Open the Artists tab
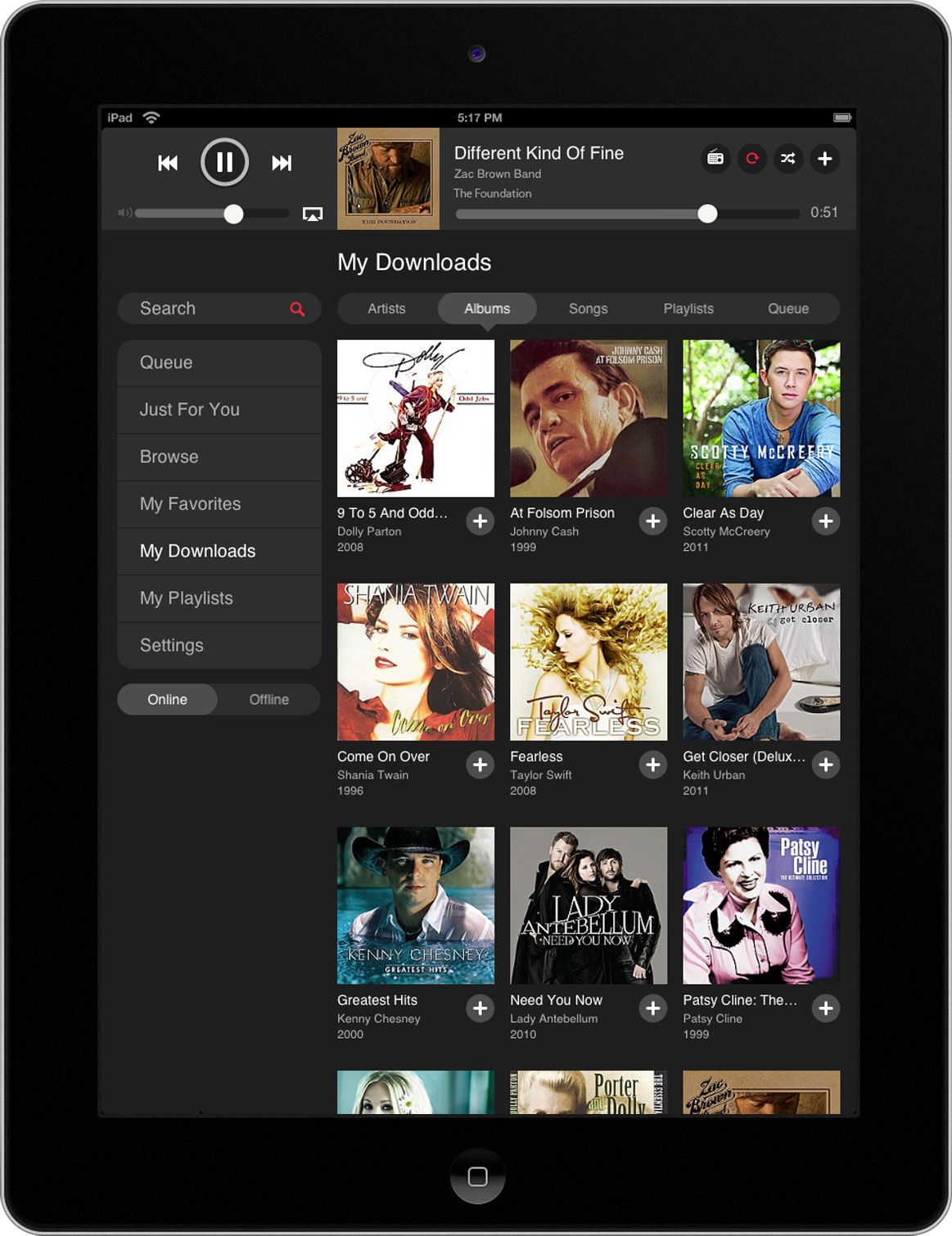 coord(386,309)
